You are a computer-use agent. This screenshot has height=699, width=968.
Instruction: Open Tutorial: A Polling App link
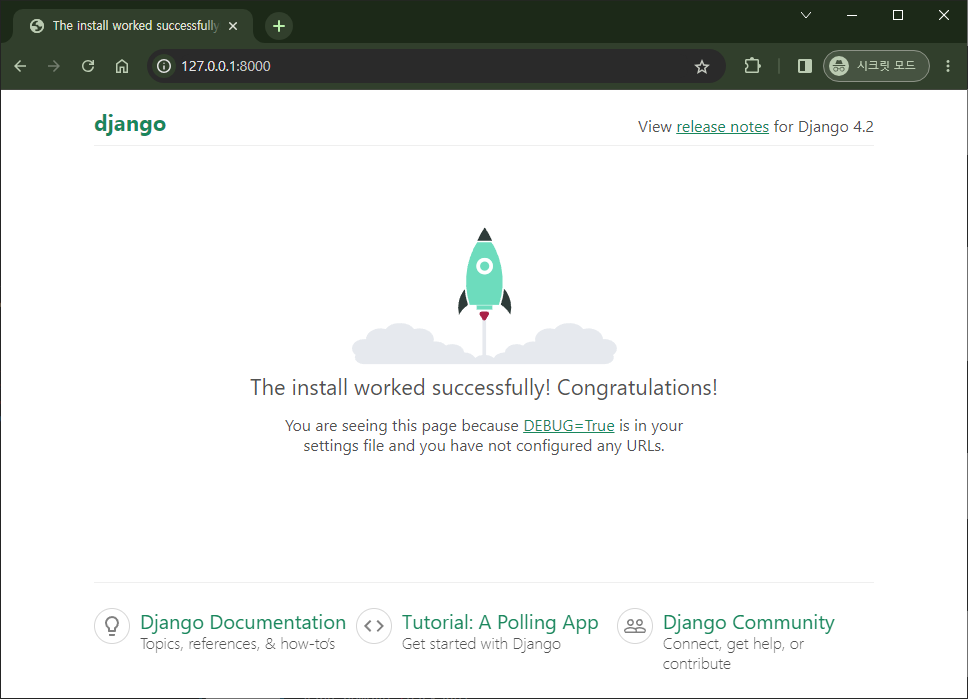click(500, 622)
